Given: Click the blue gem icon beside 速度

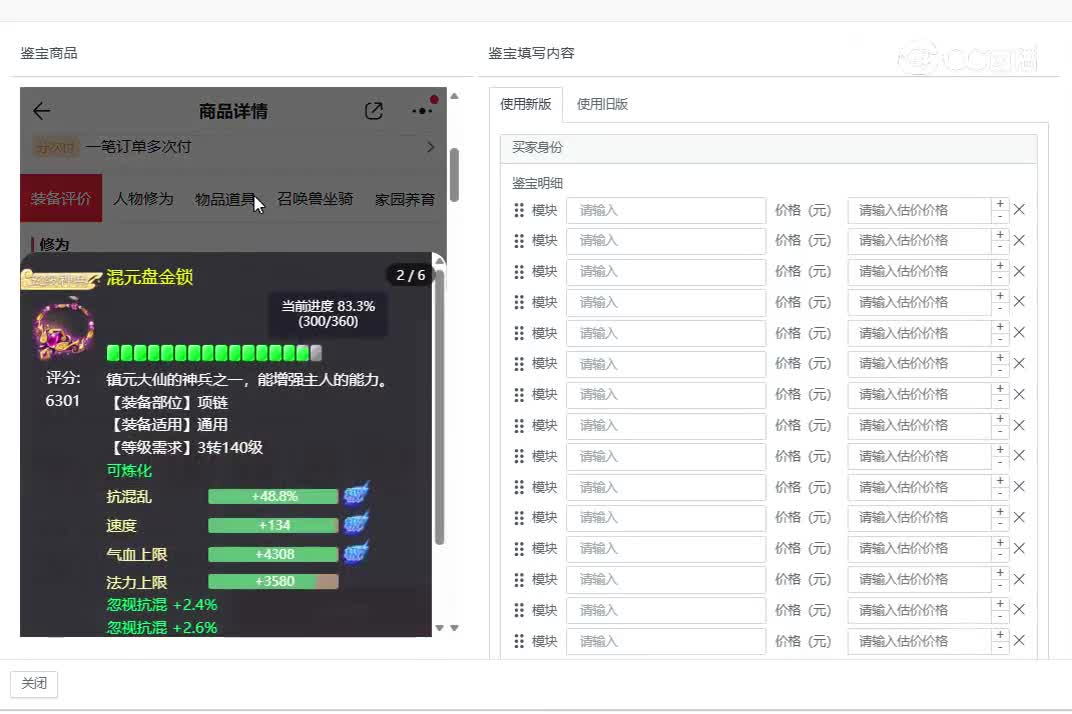Looking at the screenshot, I should pyautogui.click(x=356, y=522).
